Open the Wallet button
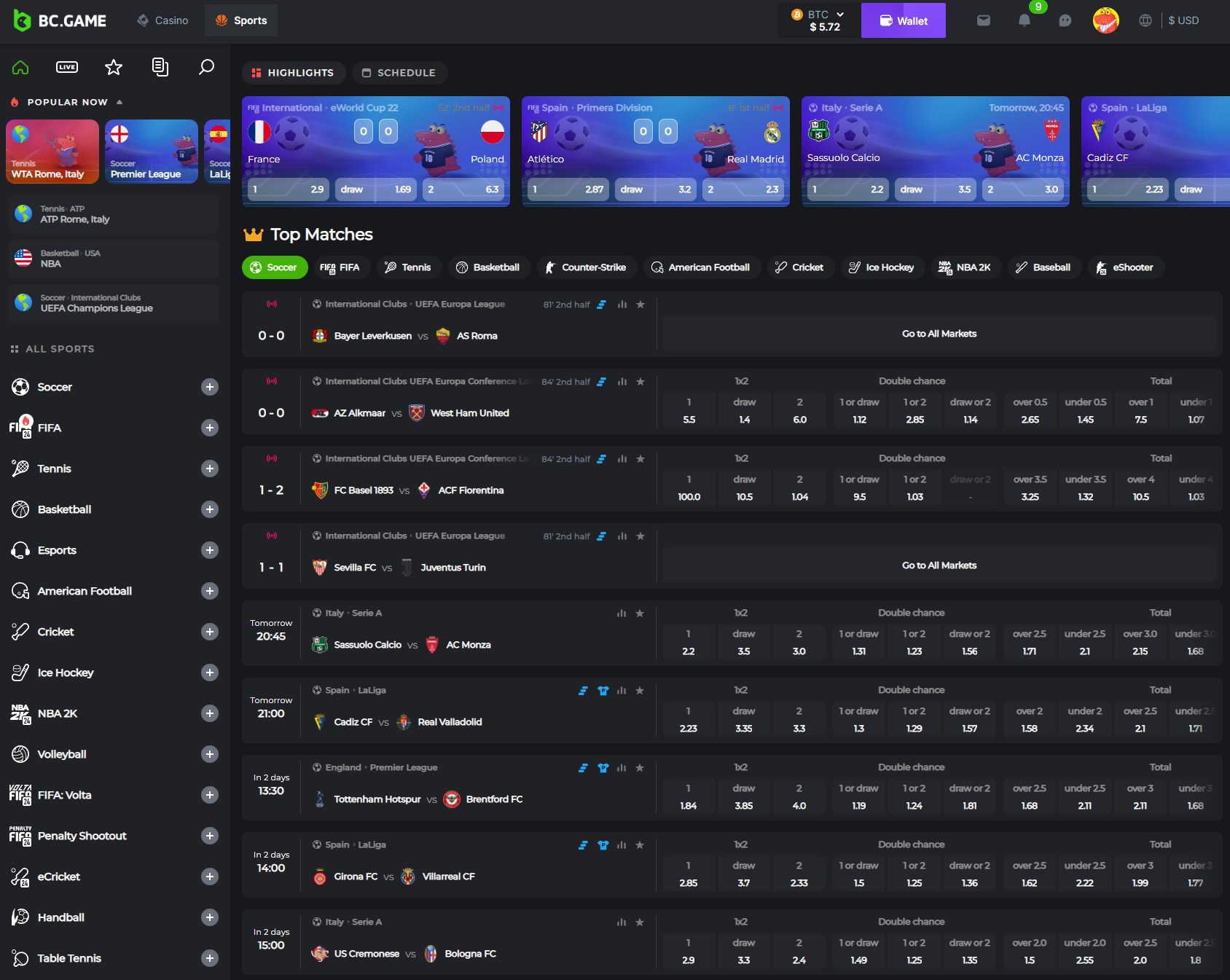This screenshot has width=1230, height=980. (904, 20)
